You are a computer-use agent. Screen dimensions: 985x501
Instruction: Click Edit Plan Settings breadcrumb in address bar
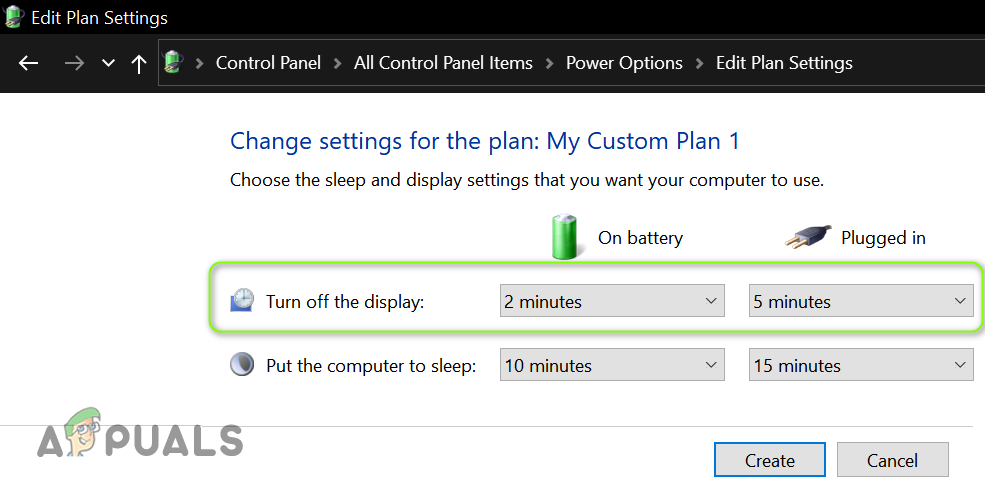(784, 63)
